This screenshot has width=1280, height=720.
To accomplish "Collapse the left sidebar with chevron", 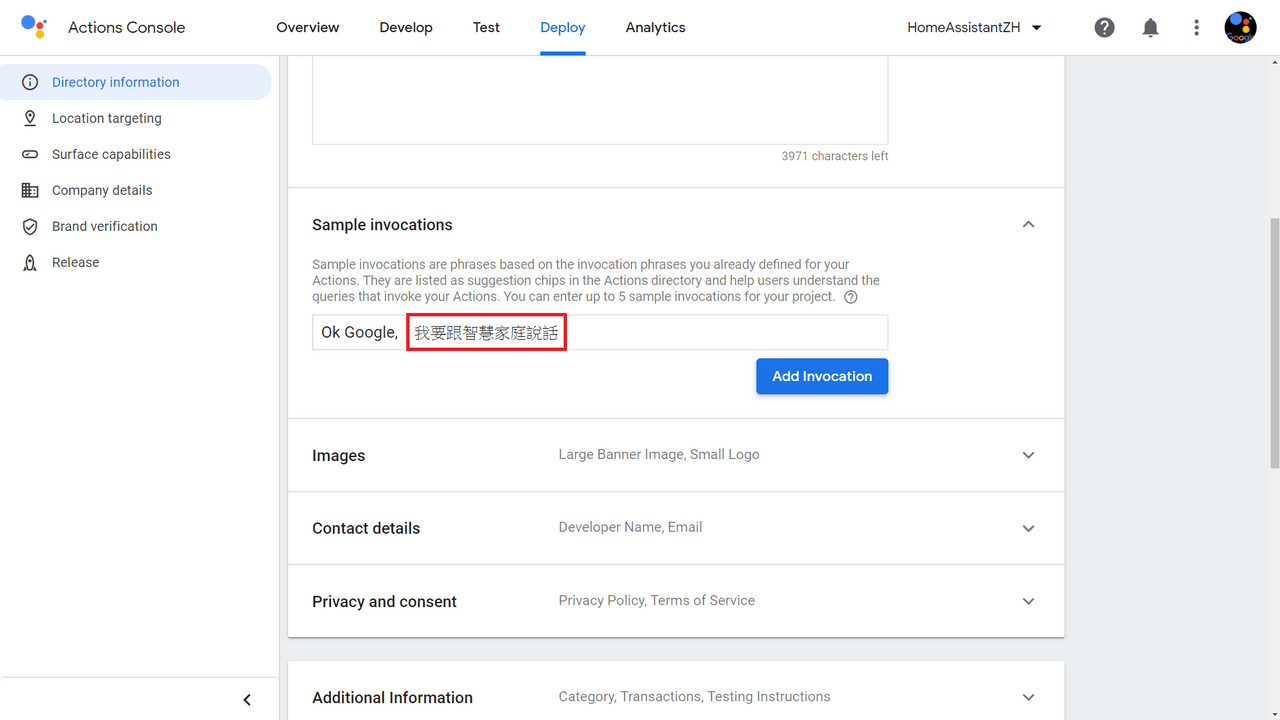I will [247, 700].
